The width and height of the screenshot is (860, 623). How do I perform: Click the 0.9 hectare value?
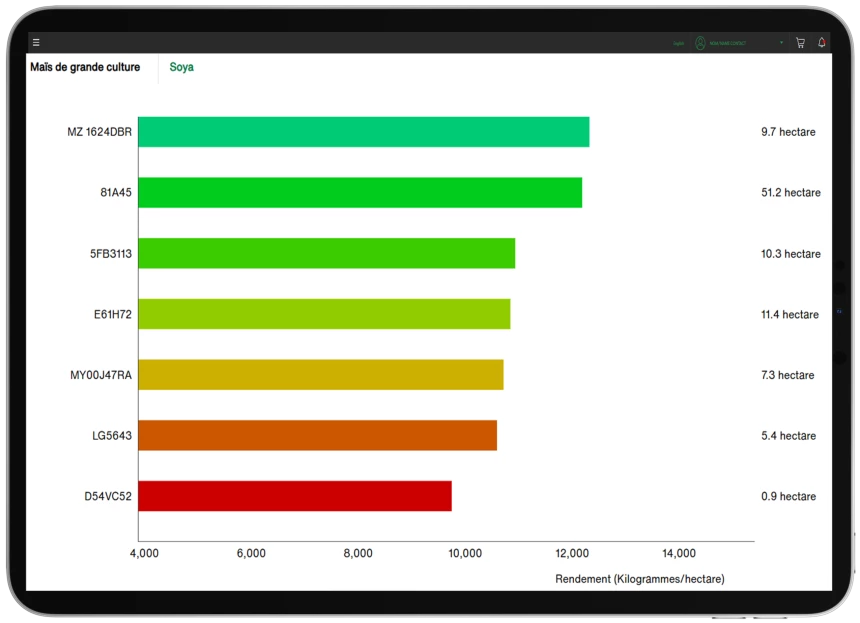click(x=787, y=496)
